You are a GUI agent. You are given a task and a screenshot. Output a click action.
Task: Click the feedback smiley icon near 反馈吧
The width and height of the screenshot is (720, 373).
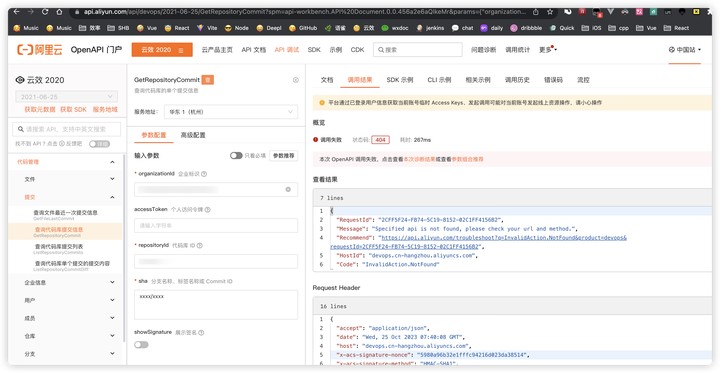pos(62,144)
